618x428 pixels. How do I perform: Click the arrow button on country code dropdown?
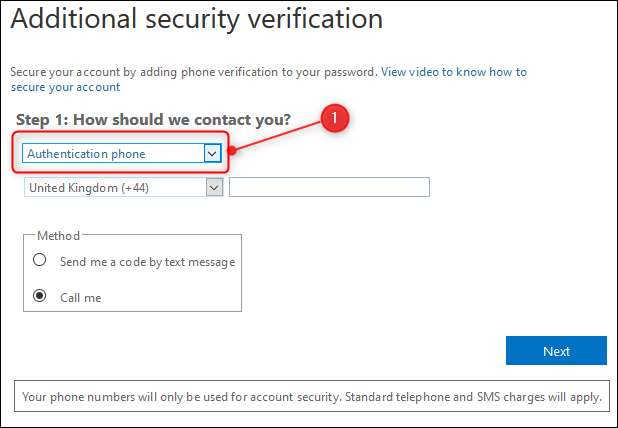coord(214,187)
